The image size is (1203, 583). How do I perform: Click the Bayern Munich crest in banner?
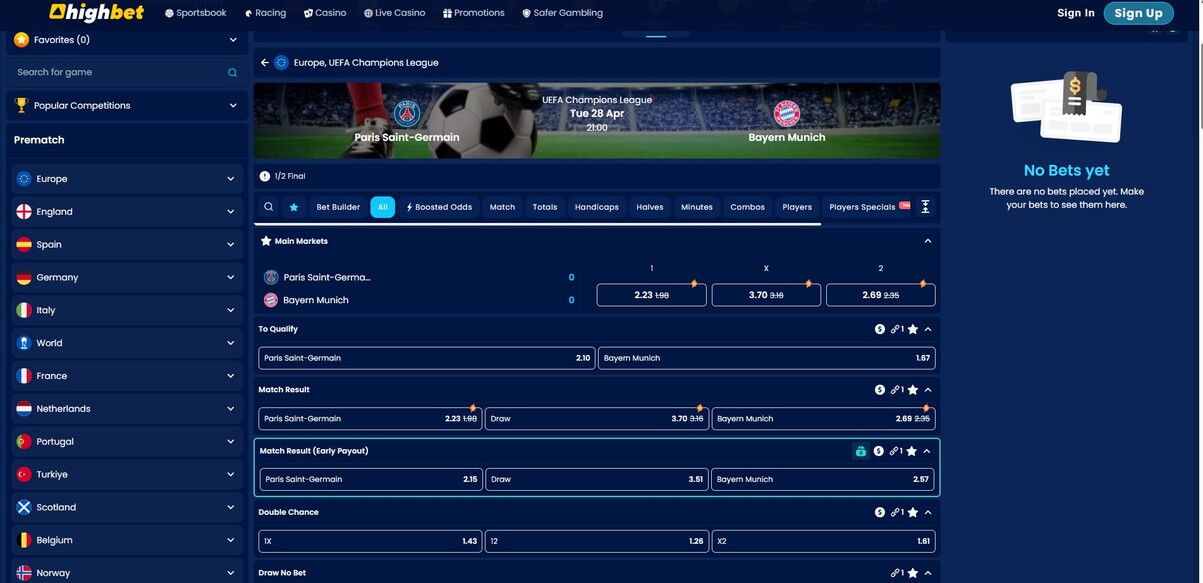click(x=787, y=113)
